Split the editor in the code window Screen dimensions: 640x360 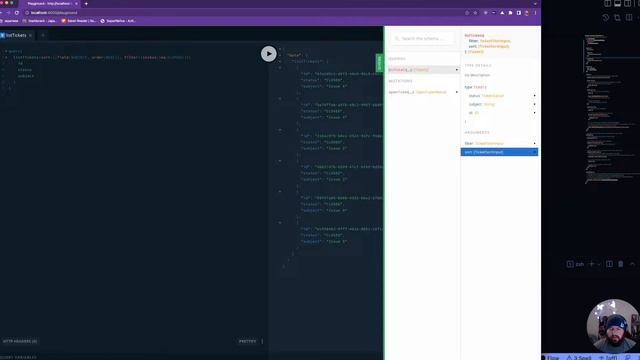tap(629, 18)
